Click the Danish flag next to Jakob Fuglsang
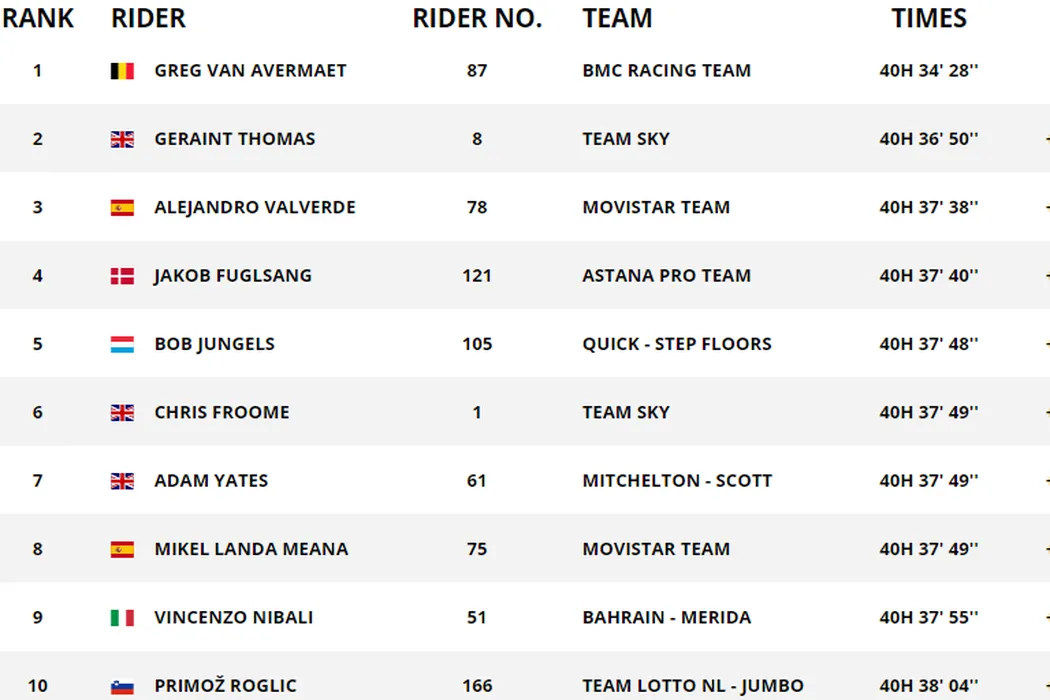The image size is (1050, 700). click(x=122, y=276)
